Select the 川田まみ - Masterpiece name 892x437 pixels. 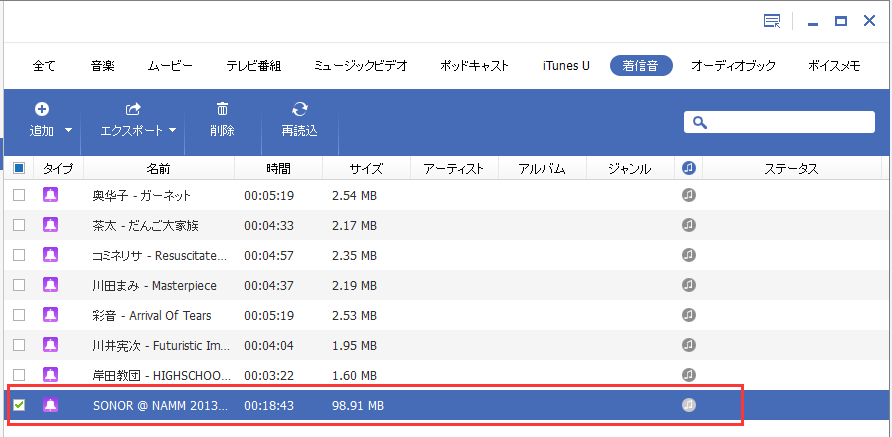click(154, 285)
